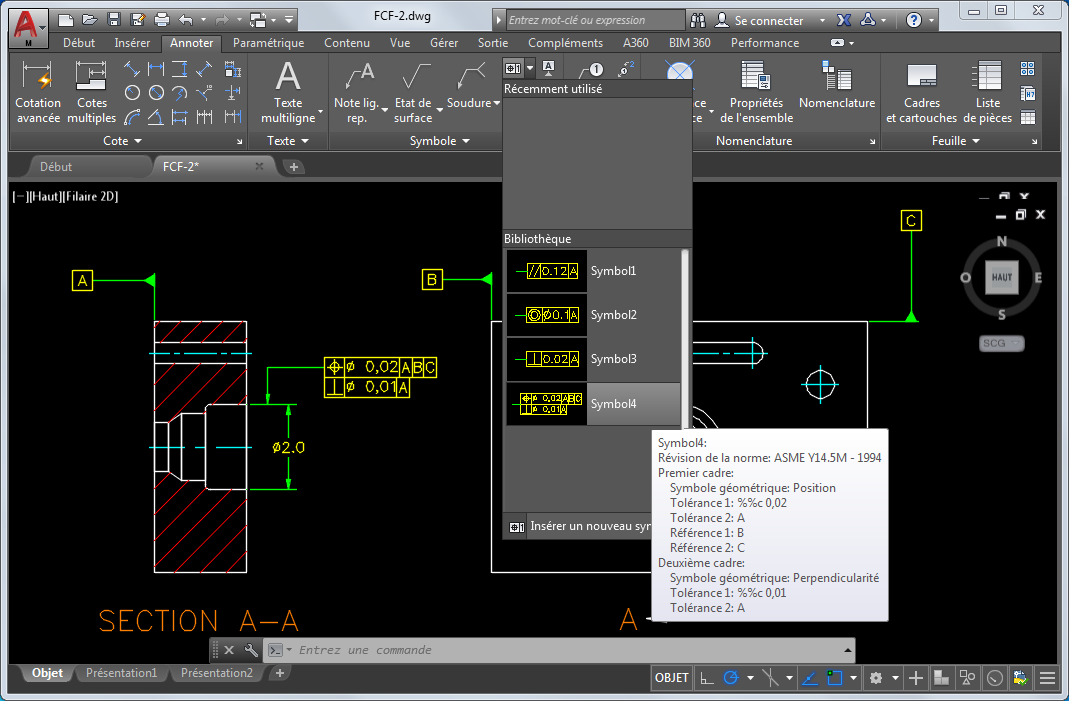Switch to Présentation1 layout tab

121,673
